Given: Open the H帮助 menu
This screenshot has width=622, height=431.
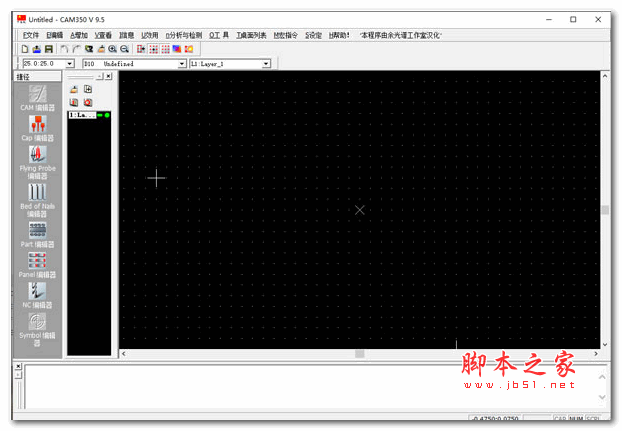Looking at the screenshot, I should click(x=339, y=35).
